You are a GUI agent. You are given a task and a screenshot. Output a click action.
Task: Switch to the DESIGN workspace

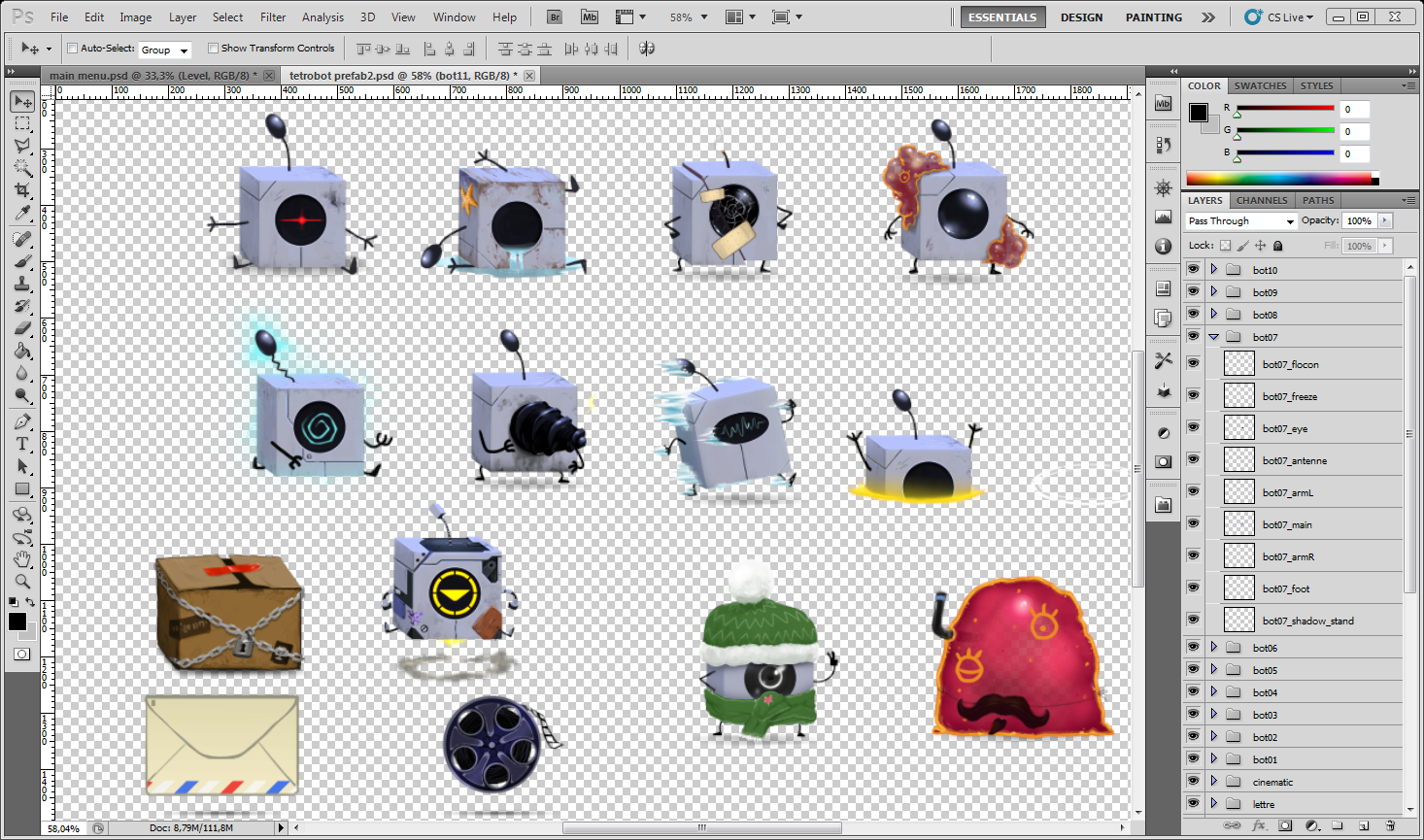(x=1081, y=17)
